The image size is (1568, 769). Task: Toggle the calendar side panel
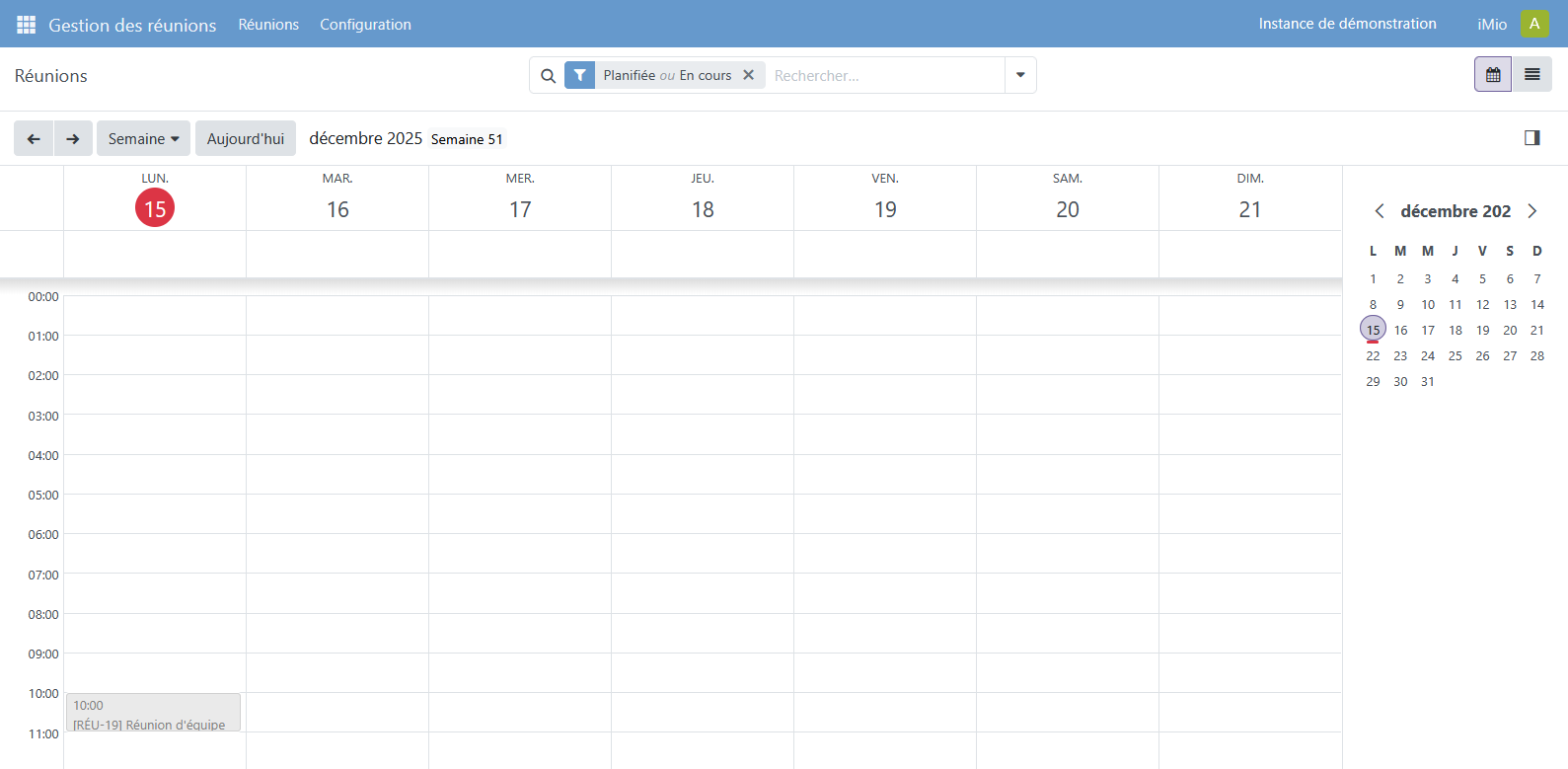click(x=1531, y=138)
